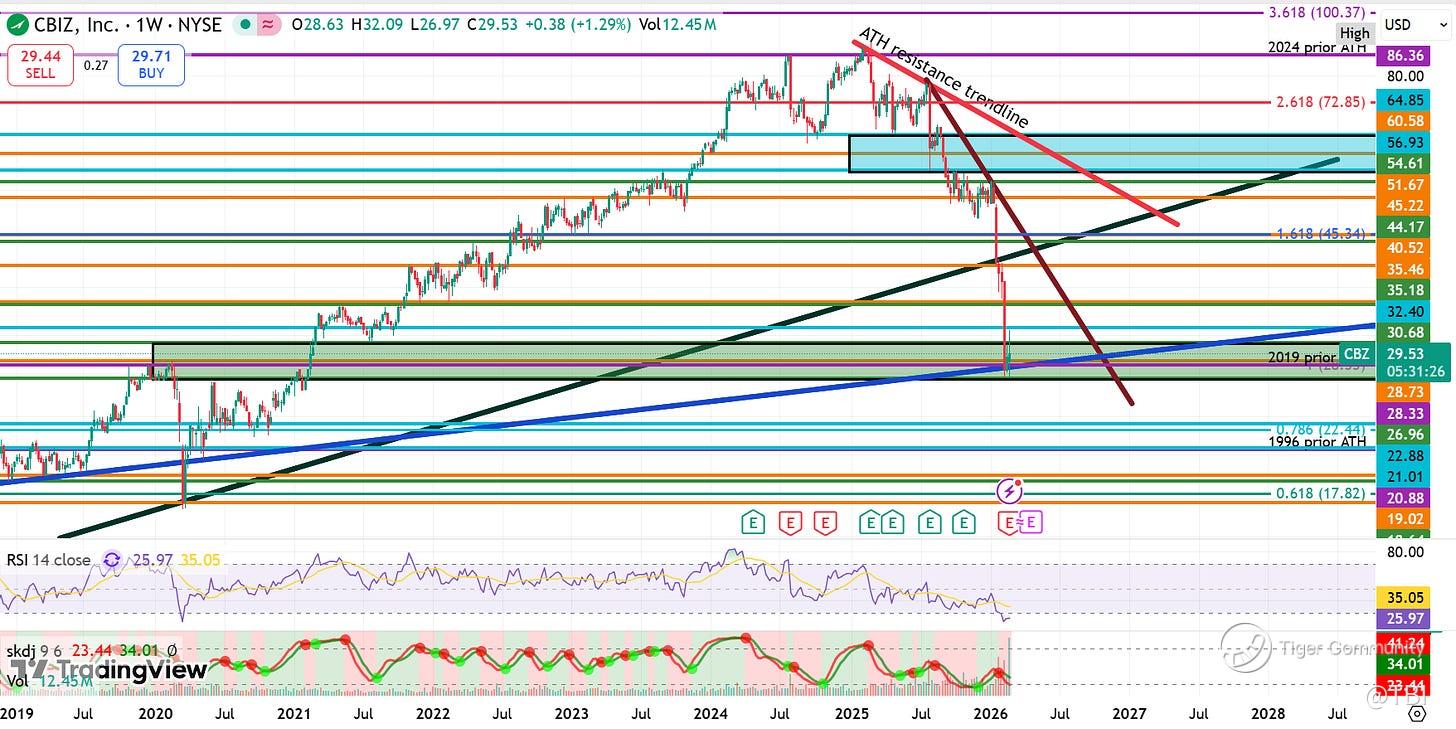Click the 2022 label on time axis
The image size is (1456, 729).
click(x=432, y=714)
